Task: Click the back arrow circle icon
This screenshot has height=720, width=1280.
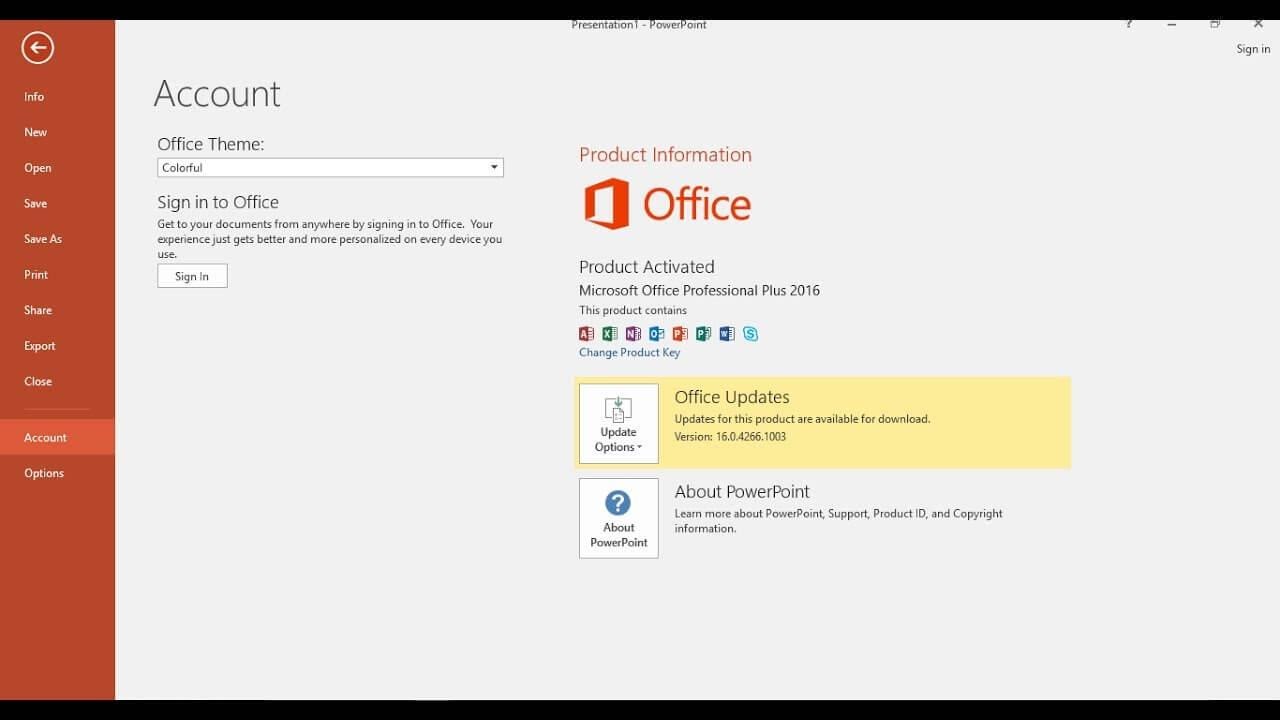Action: tap(38, 47)
